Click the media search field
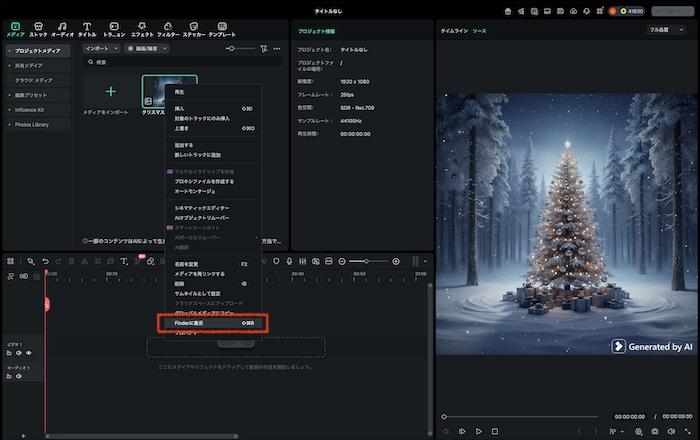Viewport: 700px width, 440px height. pyautogui.click(x=183, y=62)
